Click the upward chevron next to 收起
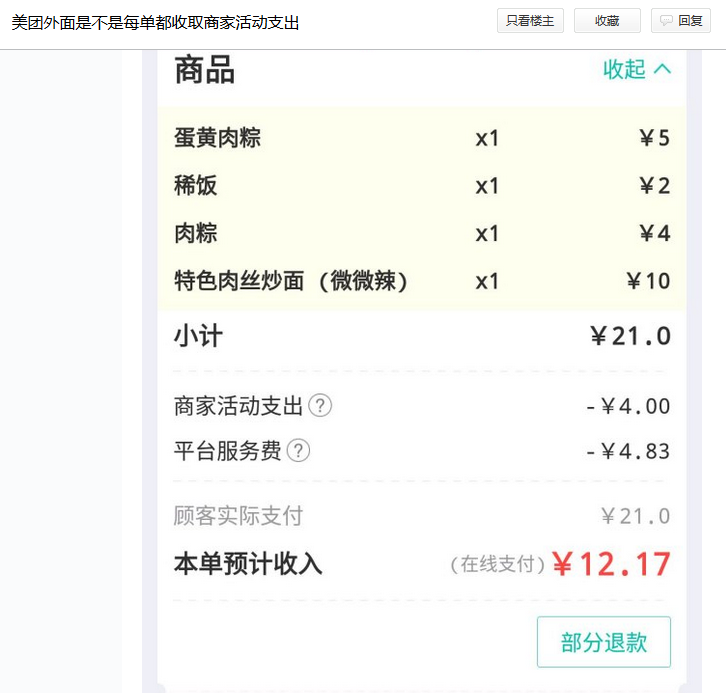Image resolution: width=726 pixels, height=693 pixels. click(x=662, y=69)
